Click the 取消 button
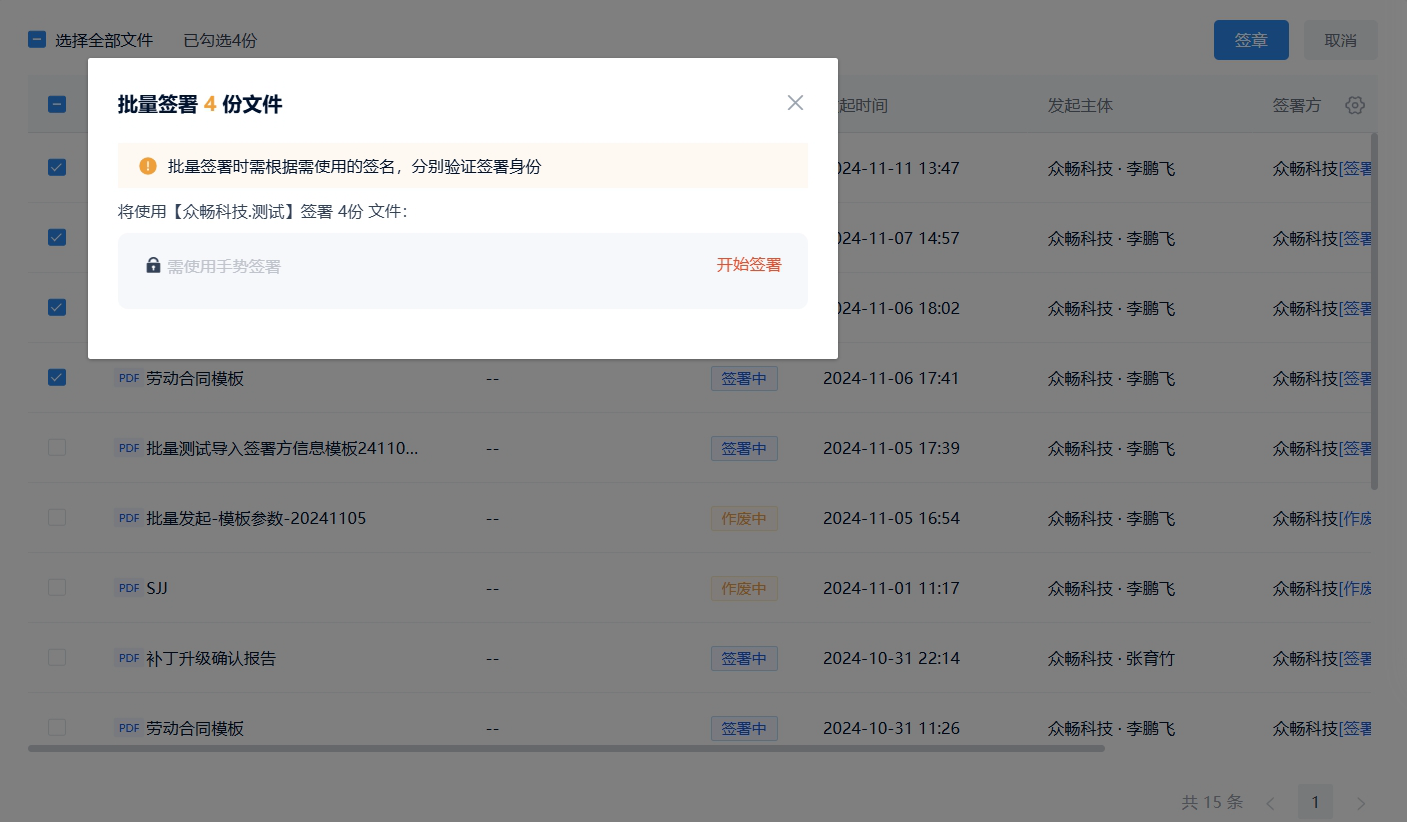Image resolution: width=1407 pixels, height=822 pixels. click(x=1340, y=40)
